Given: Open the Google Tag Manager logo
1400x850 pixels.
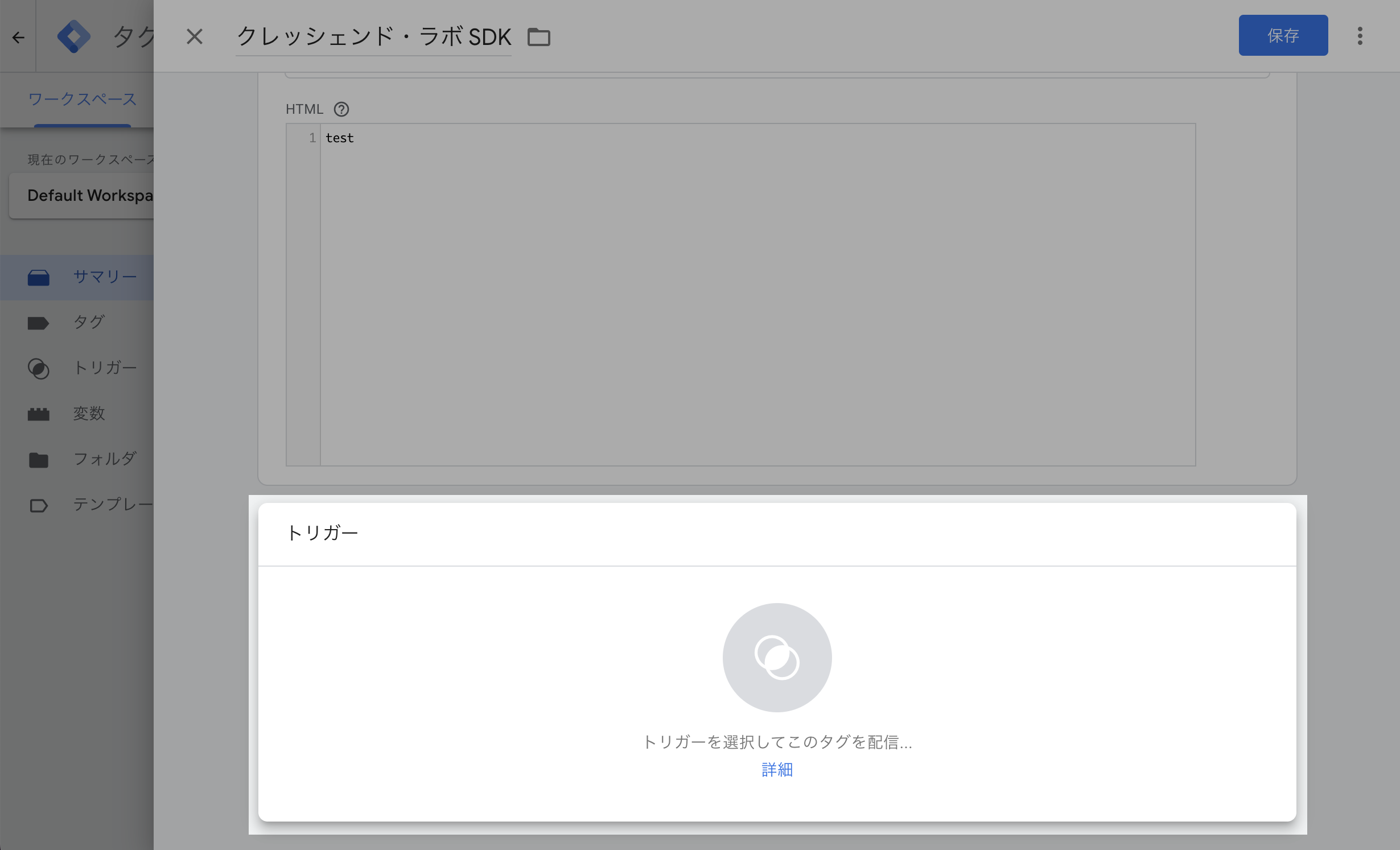Looking at the screenshot, I should coord(74,37).
